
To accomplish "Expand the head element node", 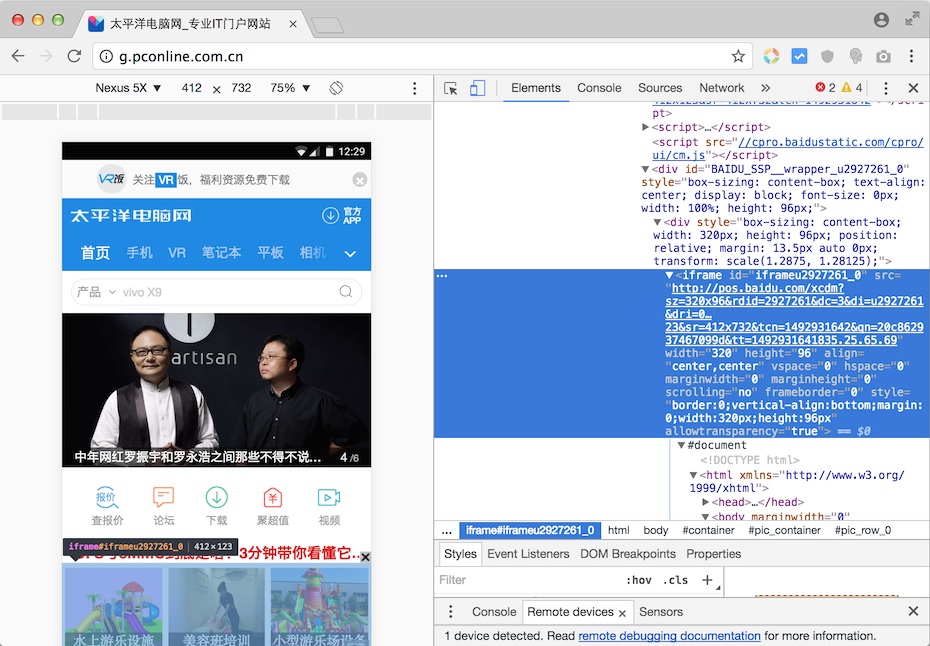I will click(x=705, y=502).
